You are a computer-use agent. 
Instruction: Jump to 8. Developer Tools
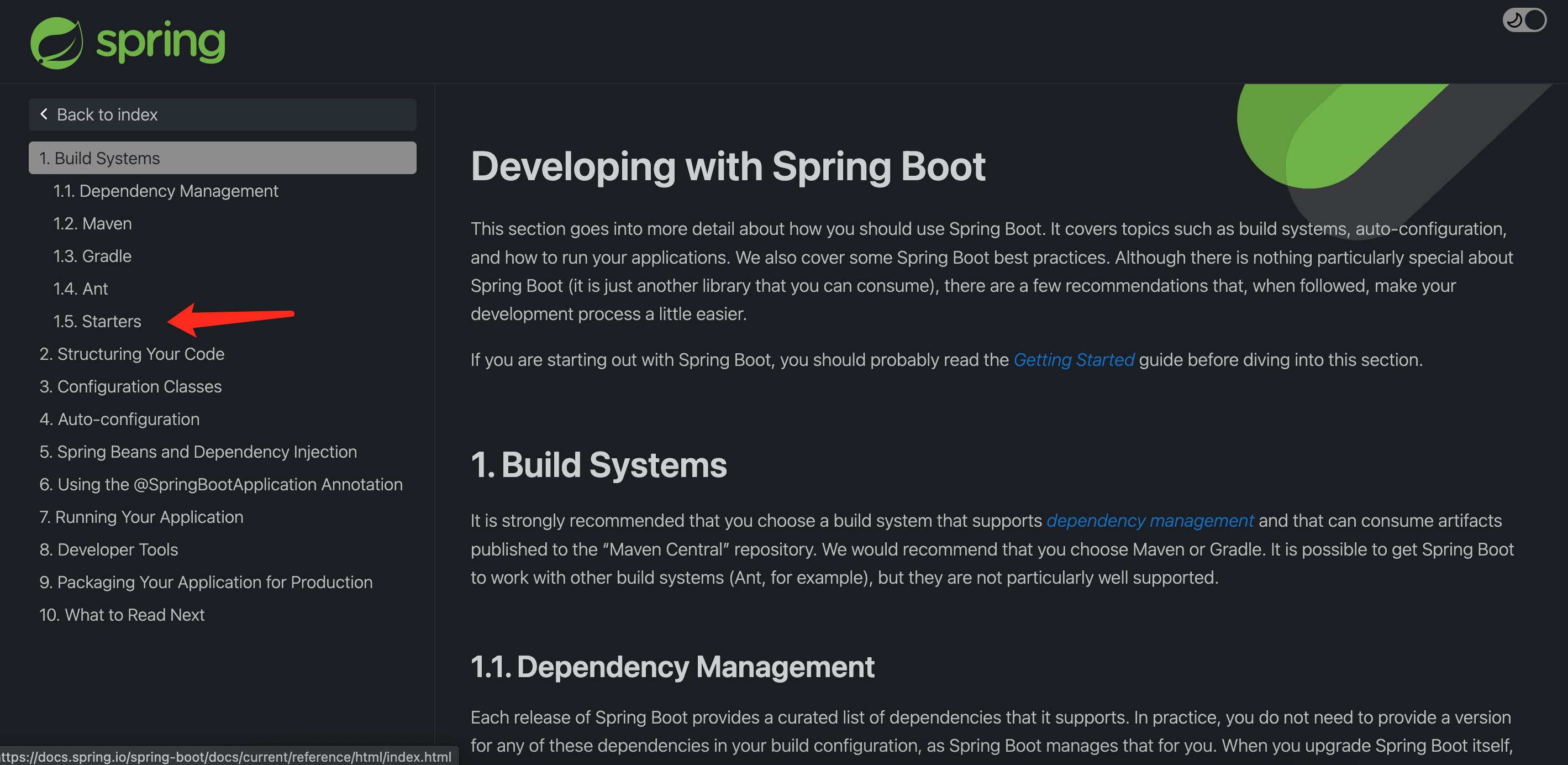click(x=108, y=549)
